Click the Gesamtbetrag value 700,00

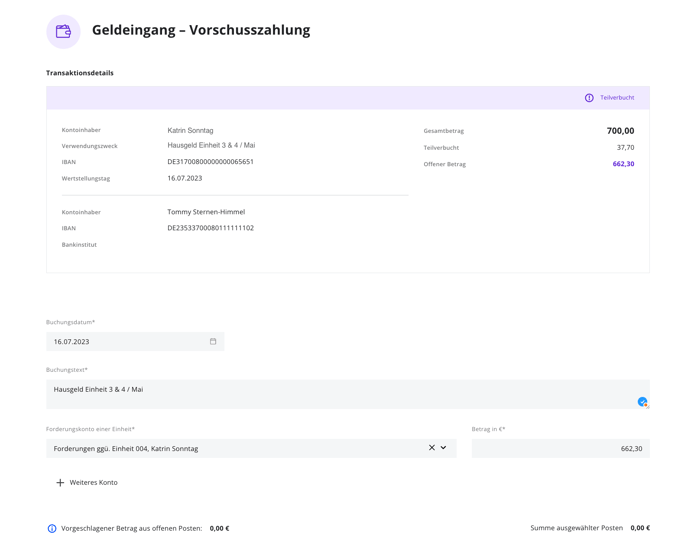pyautogui.click(x=620, y=131)
